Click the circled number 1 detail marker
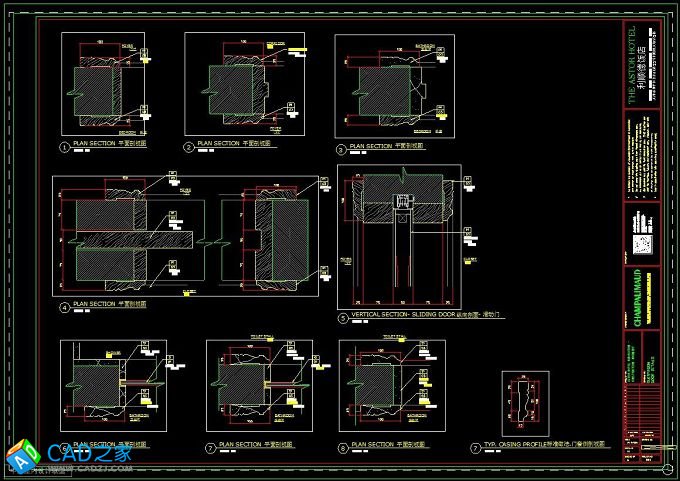The image size is (680, 481). tap(65, 146)
